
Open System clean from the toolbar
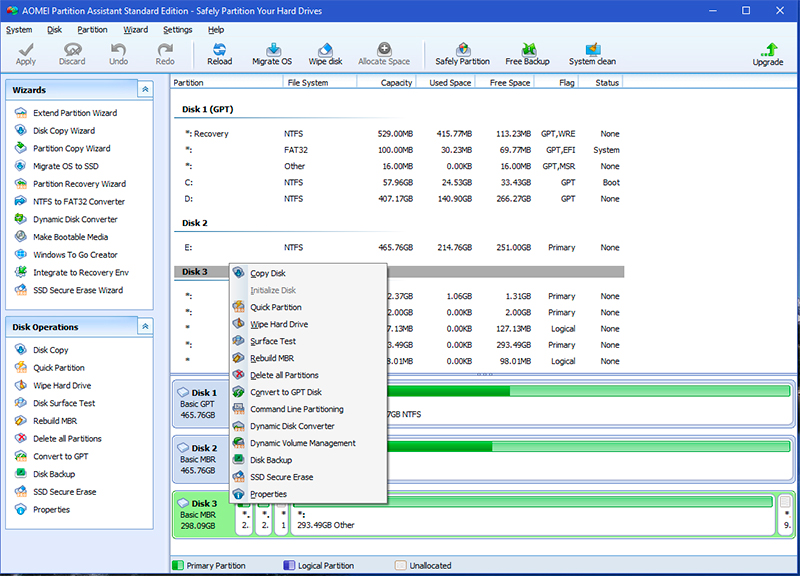pyautogui.click(x=592, y=55)
